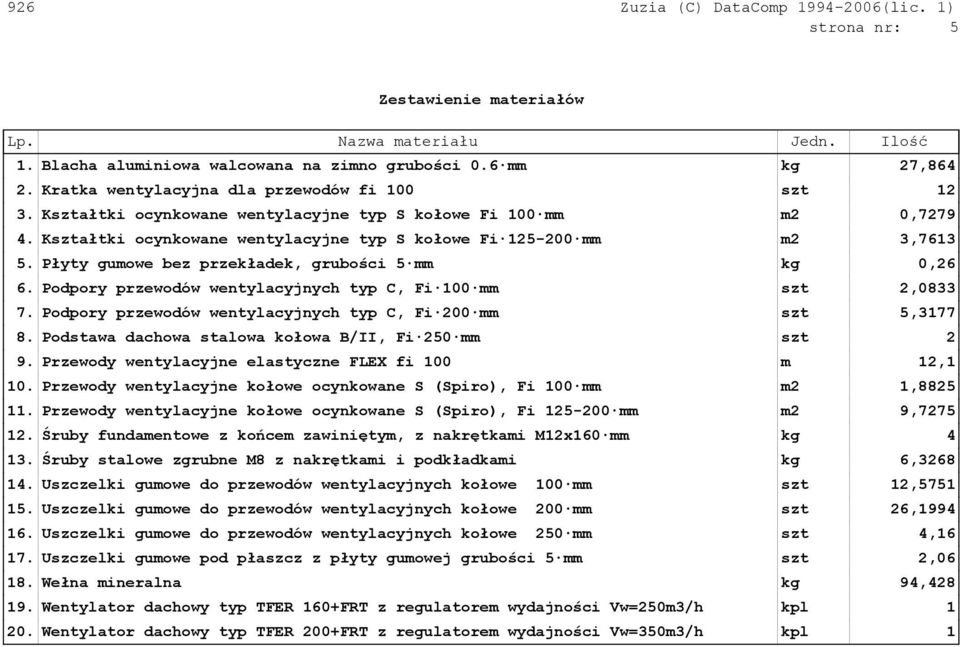Image resolution: width=960 pixels, height=647 pixels.
Task: Select 'Przewody wentylacyjne kołowe' Spiro Fi 125-200·mm
Action: click(x=481, y=411)
